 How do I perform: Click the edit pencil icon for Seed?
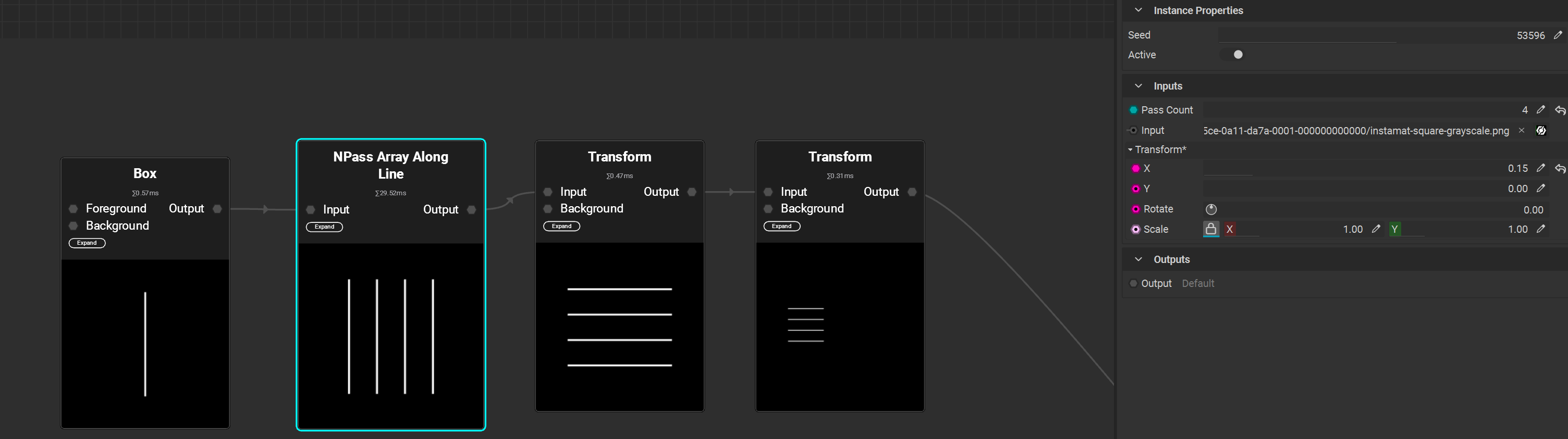[x=1558, y=35]
